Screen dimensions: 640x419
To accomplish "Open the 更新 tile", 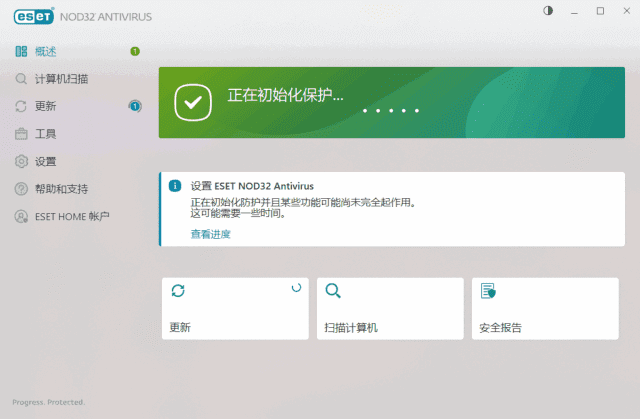I will click(x=234, y=309).
